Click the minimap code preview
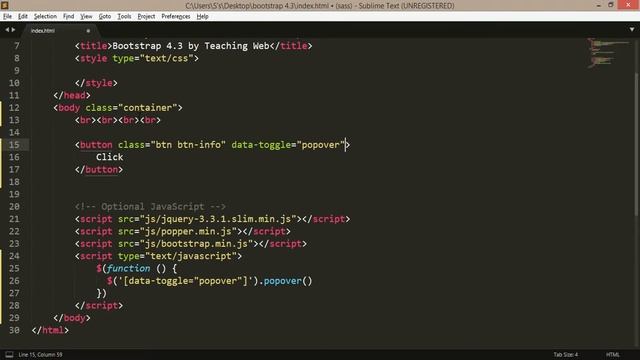The height and width of the screenshot is (360, 640). tap(608, 53)
